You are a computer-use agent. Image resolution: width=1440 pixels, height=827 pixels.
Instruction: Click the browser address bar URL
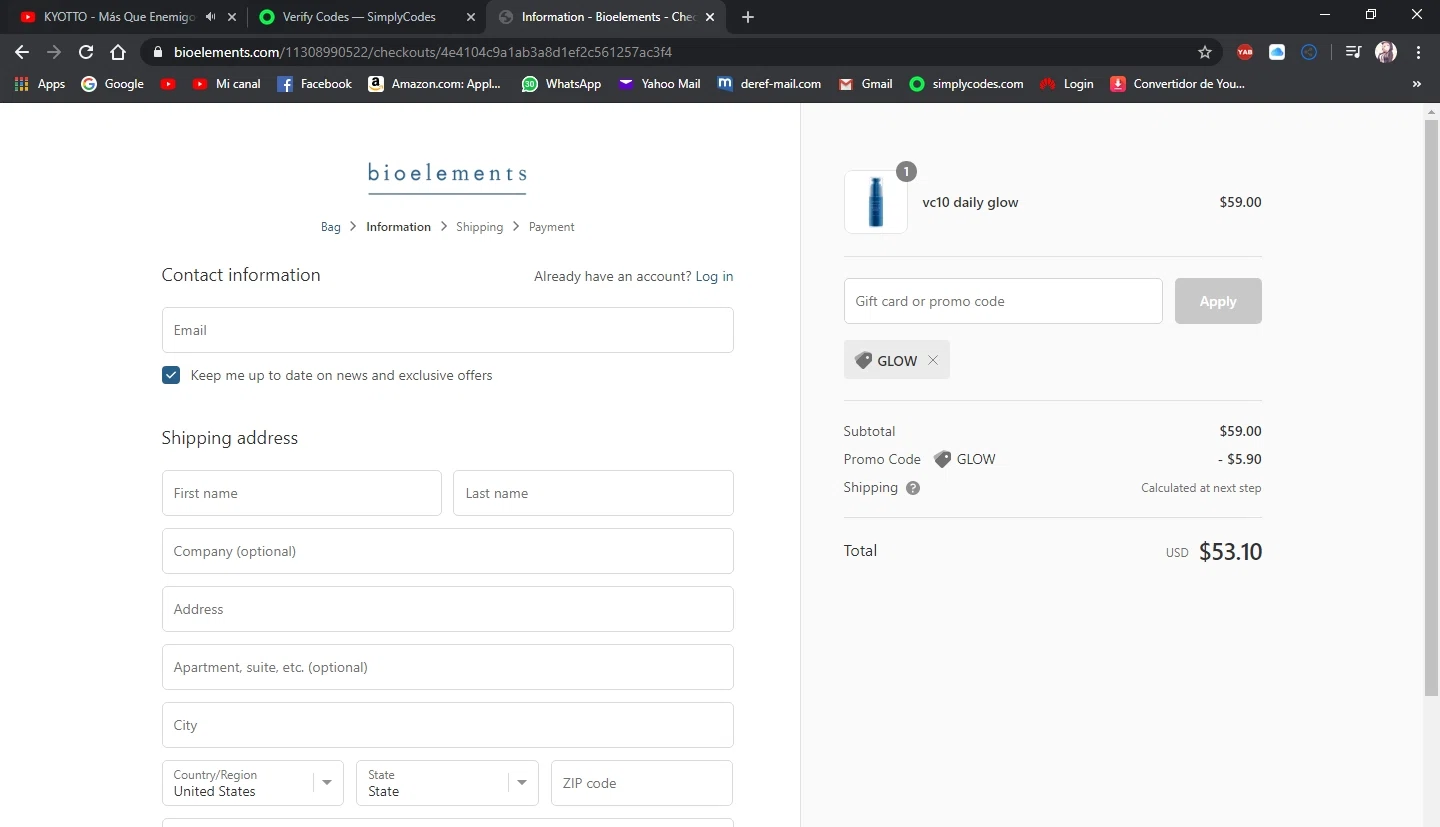click(423, 52)
